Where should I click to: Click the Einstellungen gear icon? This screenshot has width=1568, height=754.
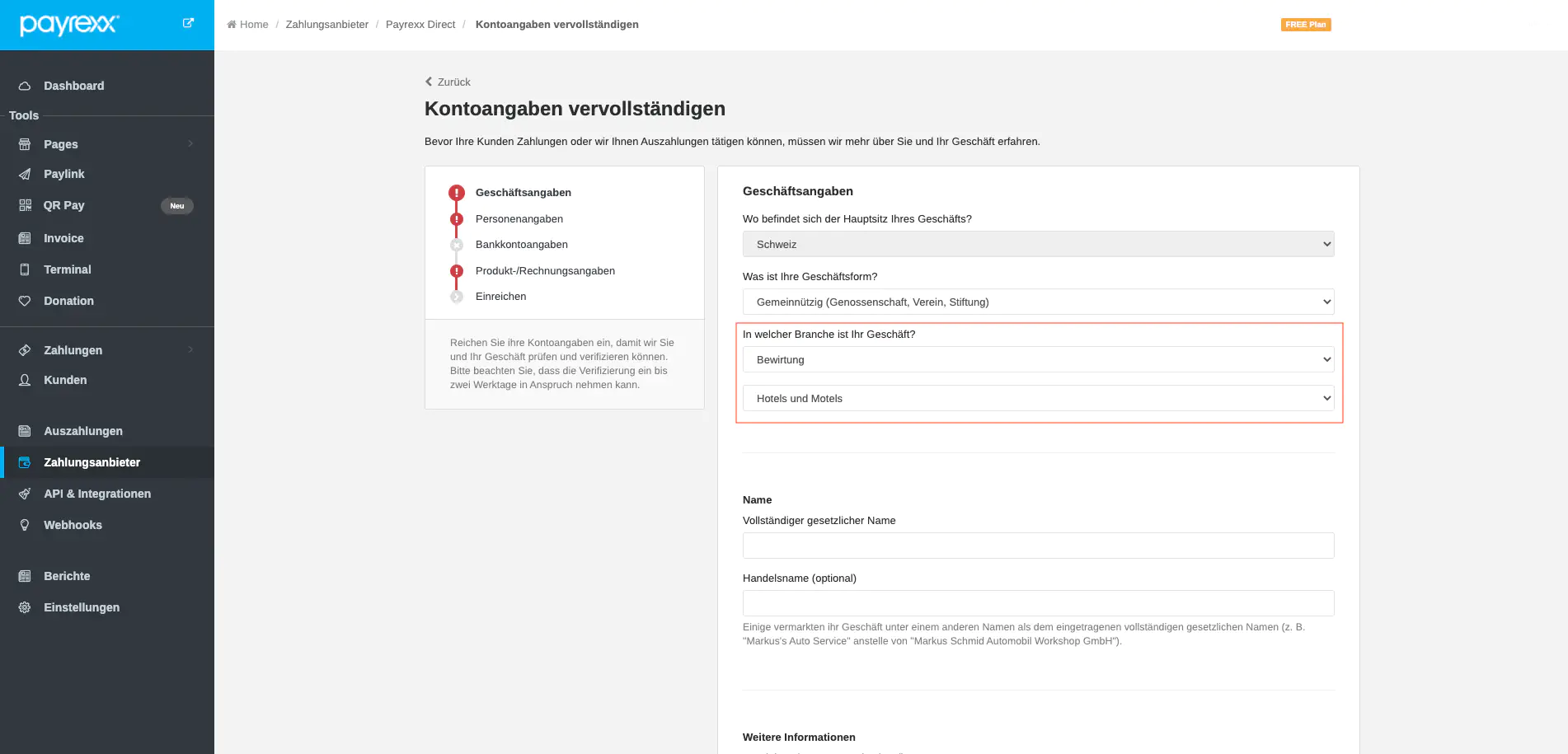click(x=25, y=607)
